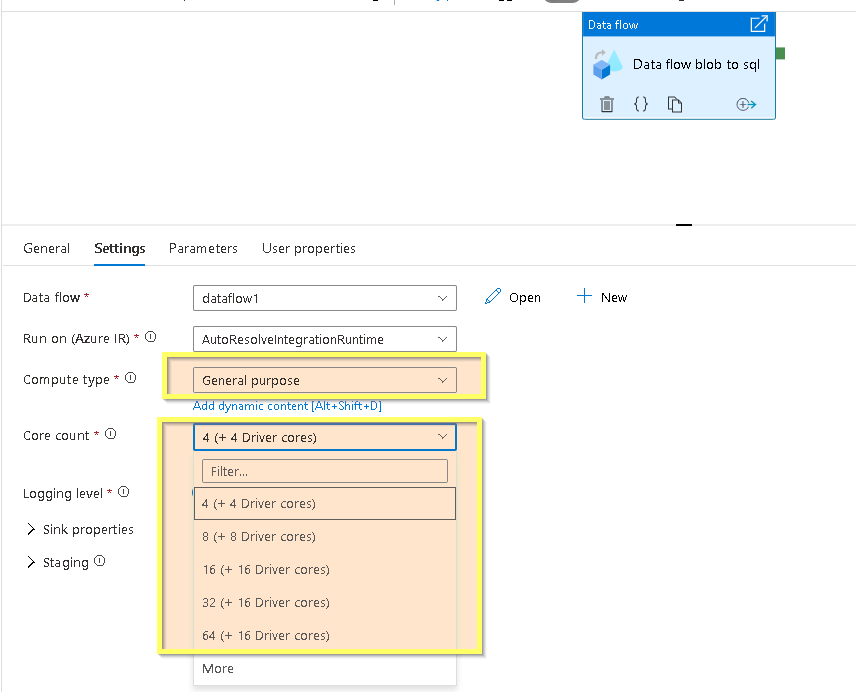This screenshot has width=856, height=692.
Task: Click Add dynamic content [Alt+Shift+D] link
Action: click(287, 406)
